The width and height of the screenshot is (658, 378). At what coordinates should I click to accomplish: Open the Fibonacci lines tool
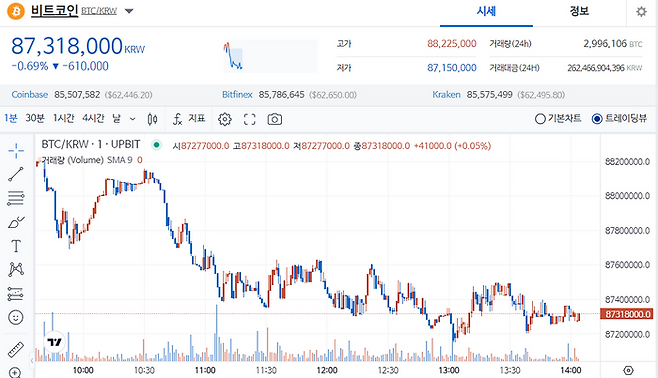pos(16,198)
